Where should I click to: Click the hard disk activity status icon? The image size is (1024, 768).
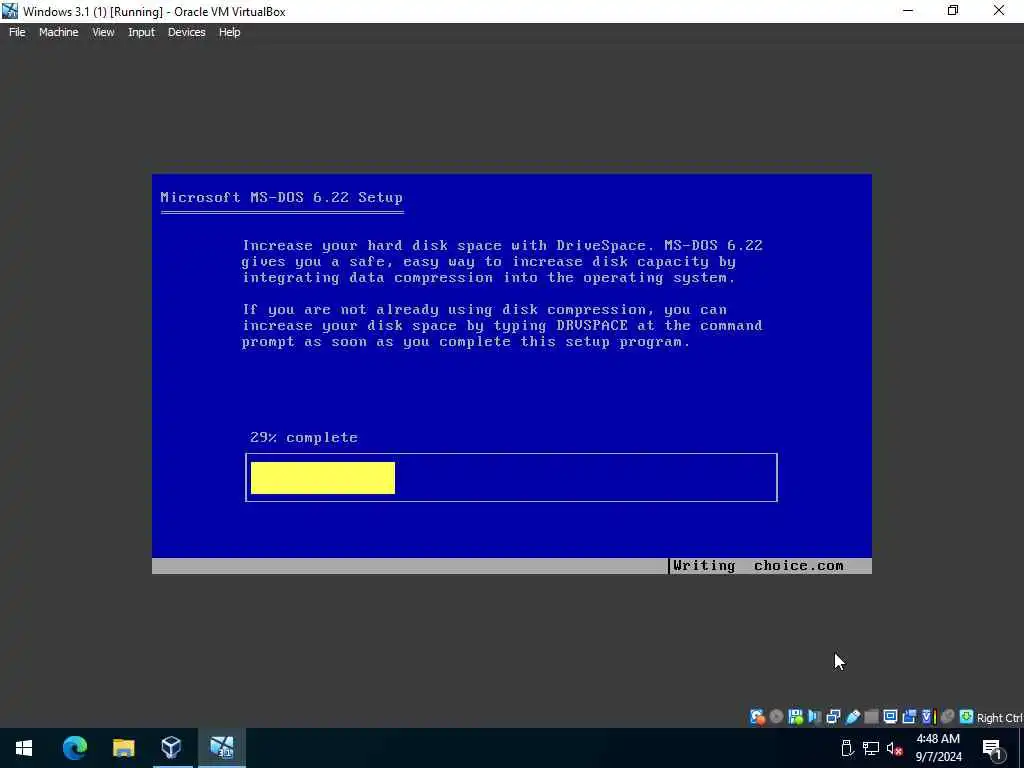pos(757,717)
